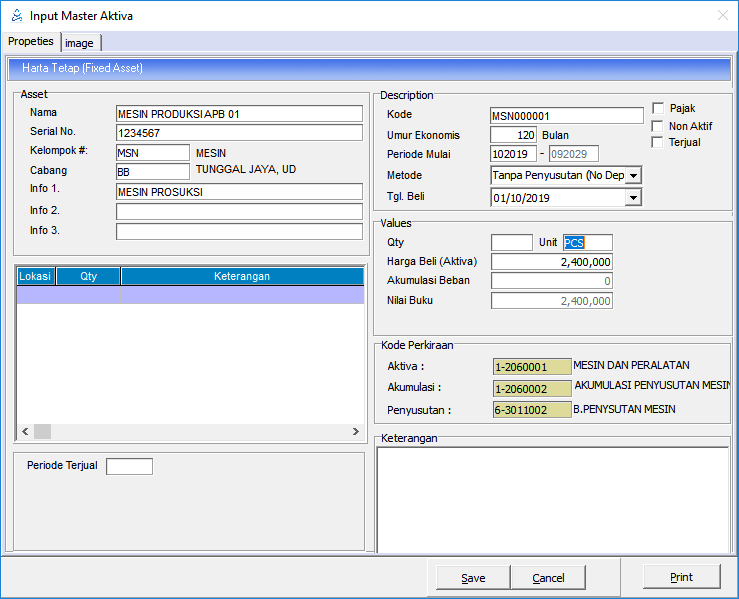The width and height of the screenshot is (739, 599).
Task: Open the Metode dropdown list
Action: pyautogui.click(x=632, y=176)
